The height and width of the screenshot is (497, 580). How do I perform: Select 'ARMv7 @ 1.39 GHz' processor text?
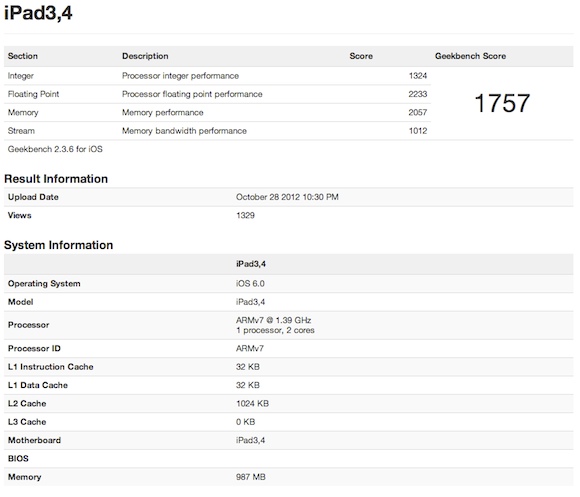[273, 320]
